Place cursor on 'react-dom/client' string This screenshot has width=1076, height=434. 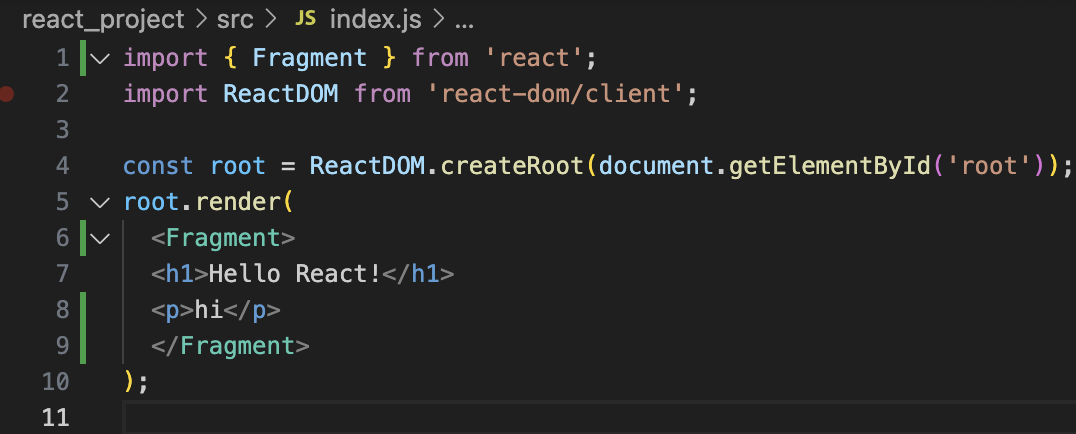556,94
